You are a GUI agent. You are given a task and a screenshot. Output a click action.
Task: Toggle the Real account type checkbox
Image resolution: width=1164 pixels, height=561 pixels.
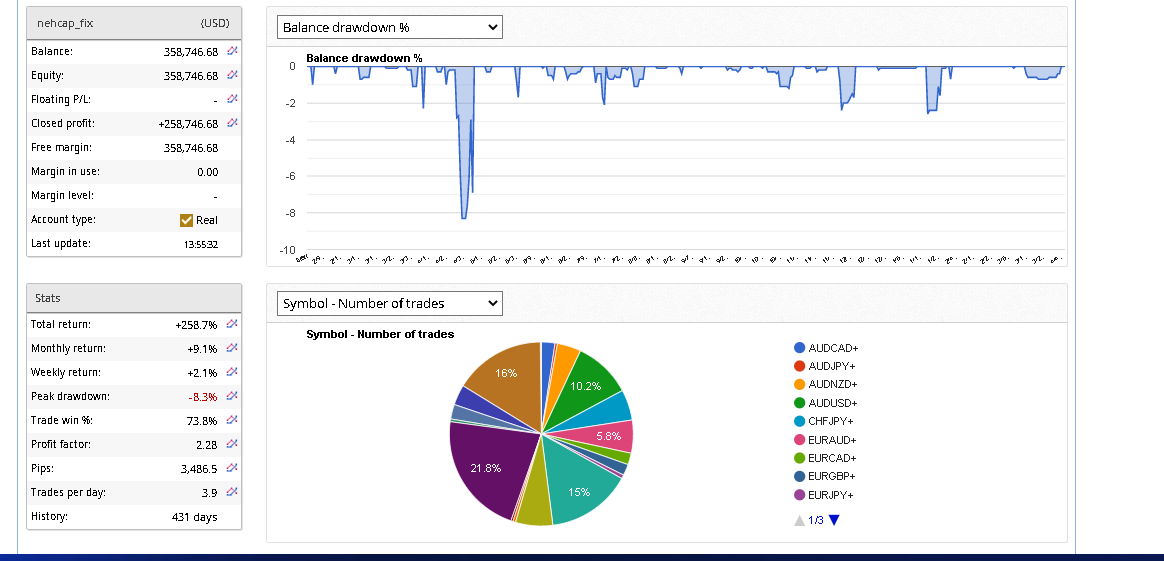(x=186, y=220)
